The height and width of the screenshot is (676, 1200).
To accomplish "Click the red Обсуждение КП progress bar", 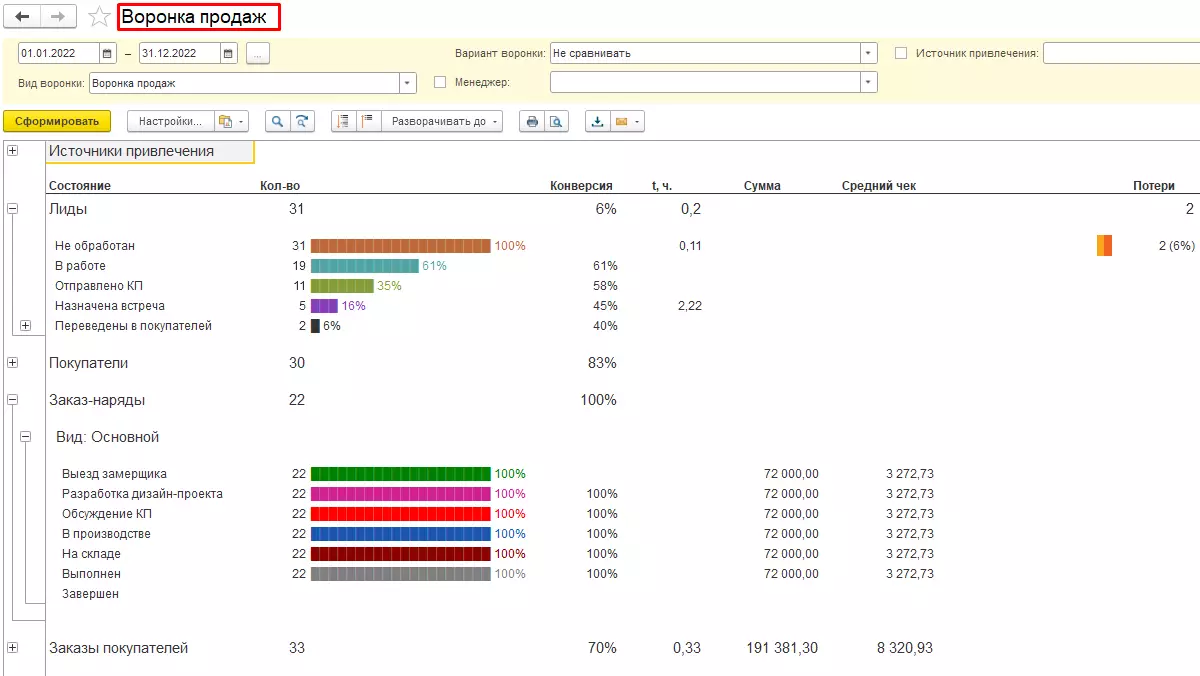I will pyautogui.click(x=400, y=514).
